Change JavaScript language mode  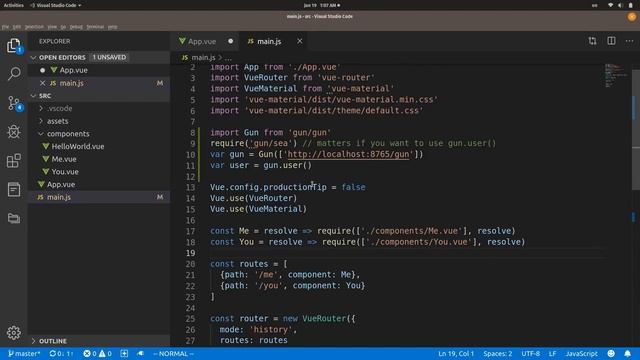(581, 353)
